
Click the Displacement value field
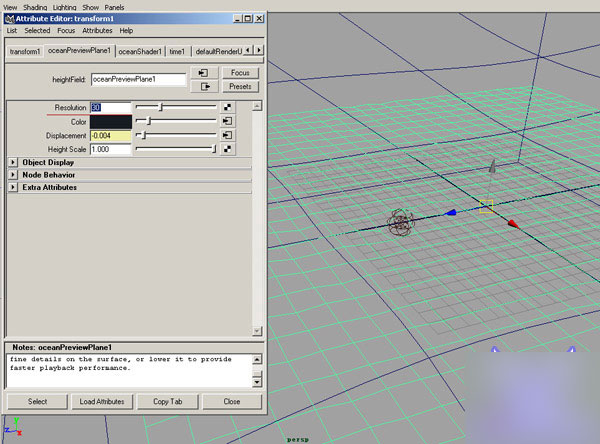pos(111,135)
